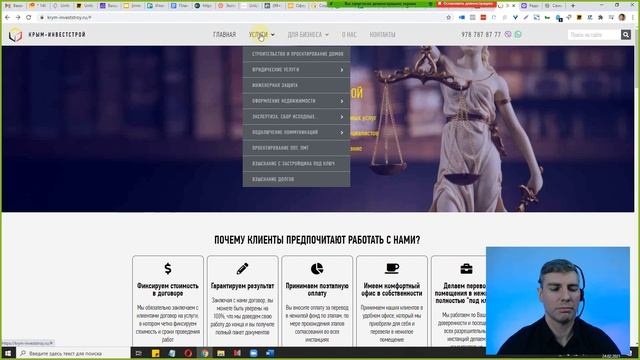The image size is (640, 360).
Task: Open the Windows Start menu
Action: click(8, 353)
